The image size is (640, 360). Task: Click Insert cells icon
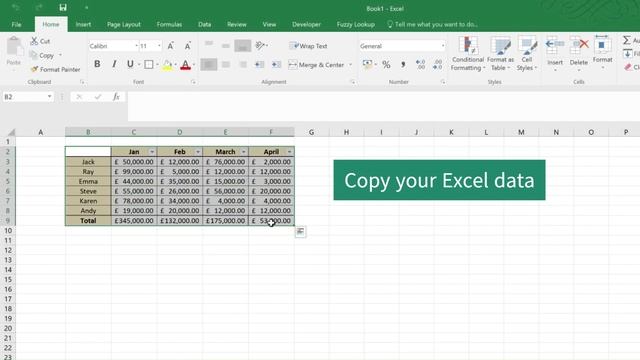(555, 45)
